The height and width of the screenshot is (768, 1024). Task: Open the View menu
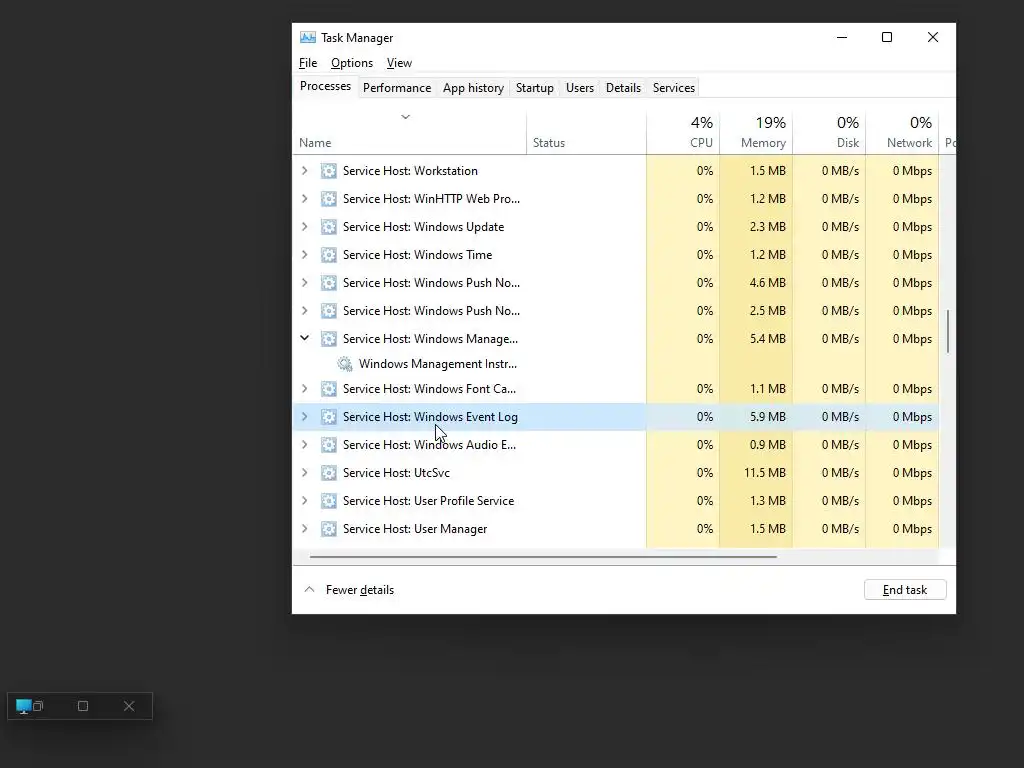coord(399,63)
